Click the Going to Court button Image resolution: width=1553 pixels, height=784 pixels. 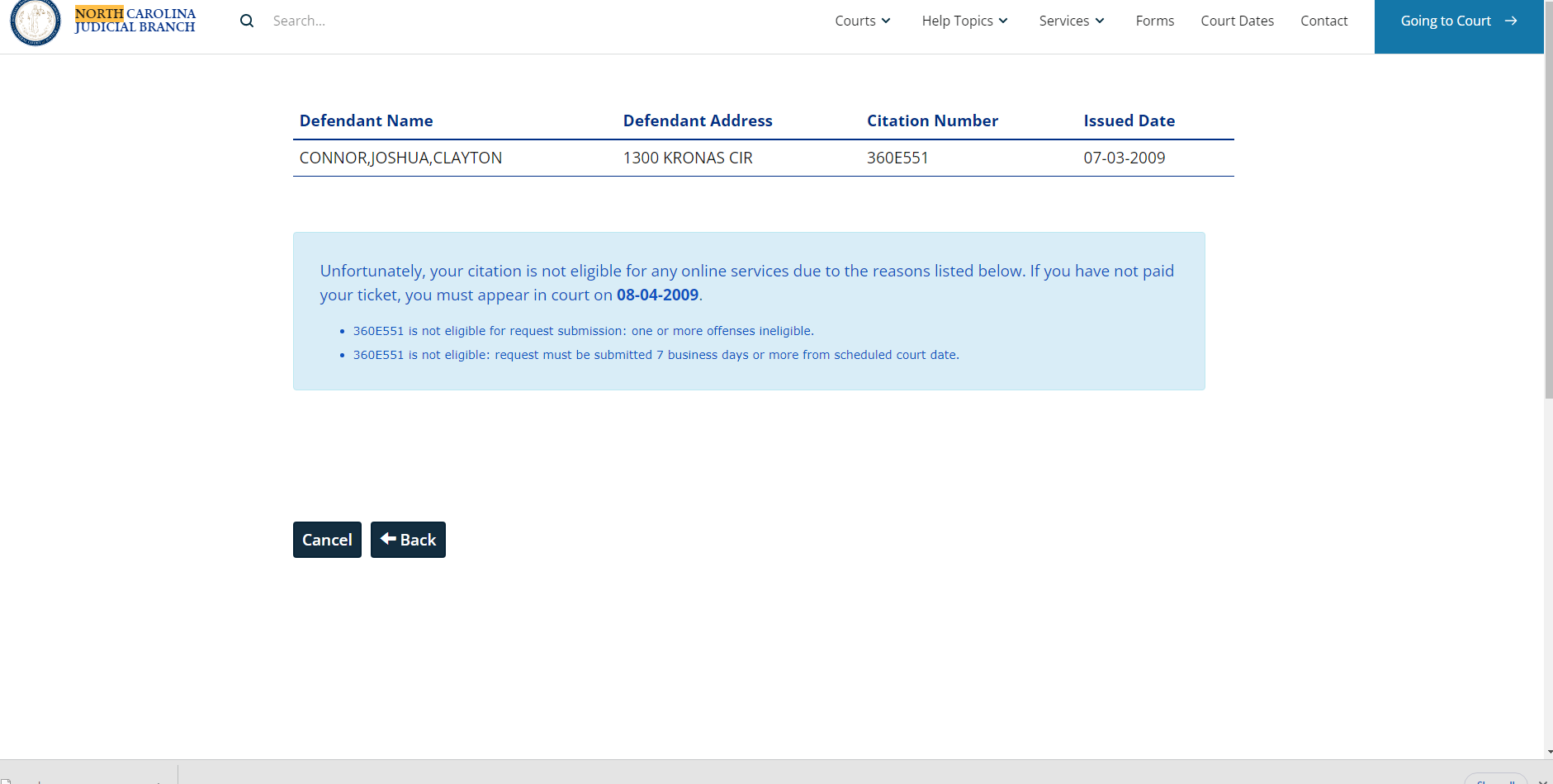[x=1459, y=26]
